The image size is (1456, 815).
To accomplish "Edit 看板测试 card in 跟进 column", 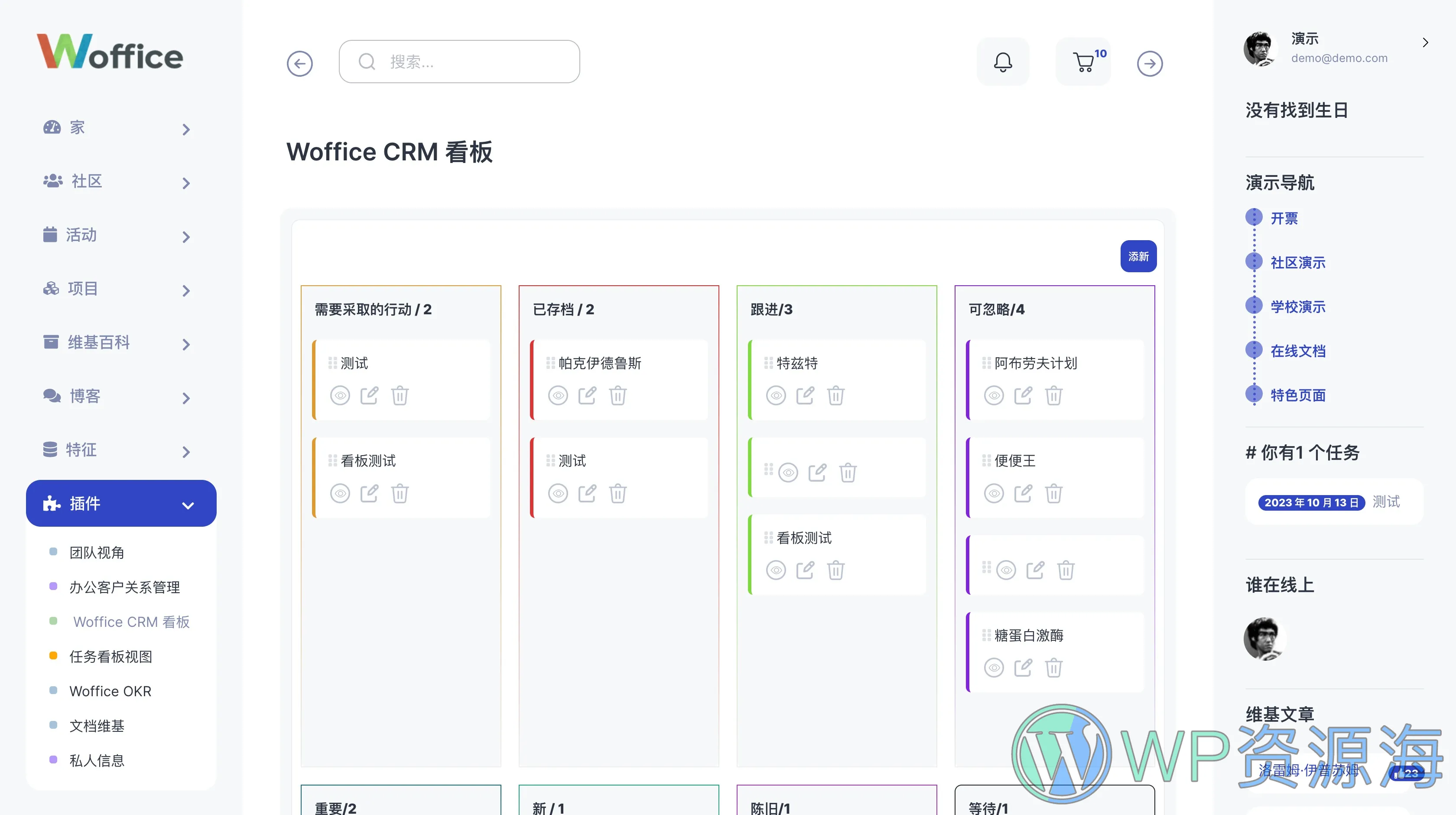I will tap(806, 570).
